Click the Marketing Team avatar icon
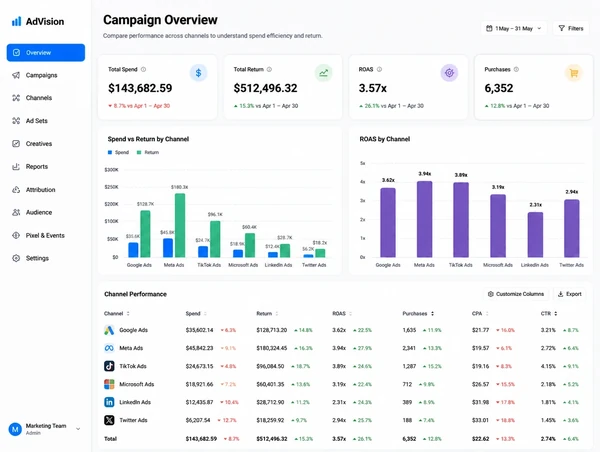Image resolution: width=600 pixels, height=452 pixels. coord(15,429)
